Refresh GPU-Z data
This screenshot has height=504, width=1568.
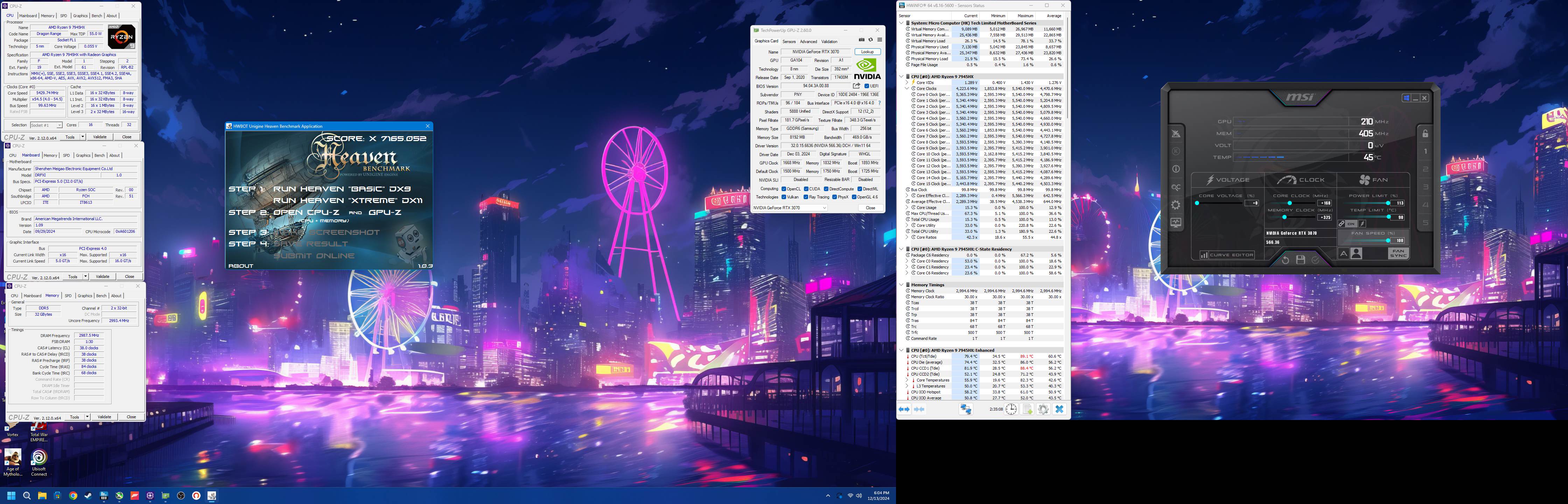click(x=871, y=40)
